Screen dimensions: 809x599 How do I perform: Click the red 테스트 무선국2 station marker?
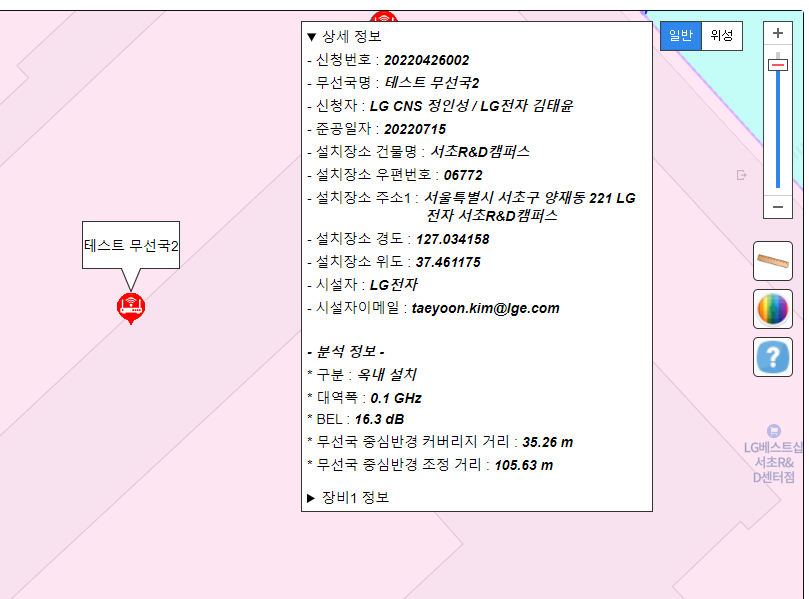pyautogui.click(x=131, y=307)
